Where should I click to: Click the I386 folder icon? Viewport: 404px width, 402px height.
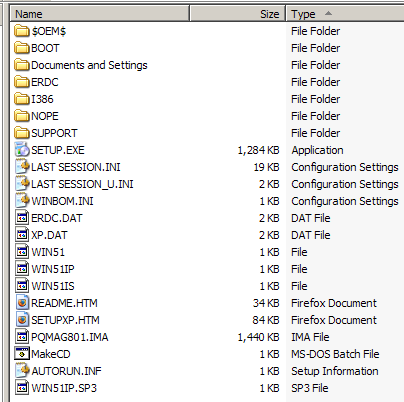[22, 99]
